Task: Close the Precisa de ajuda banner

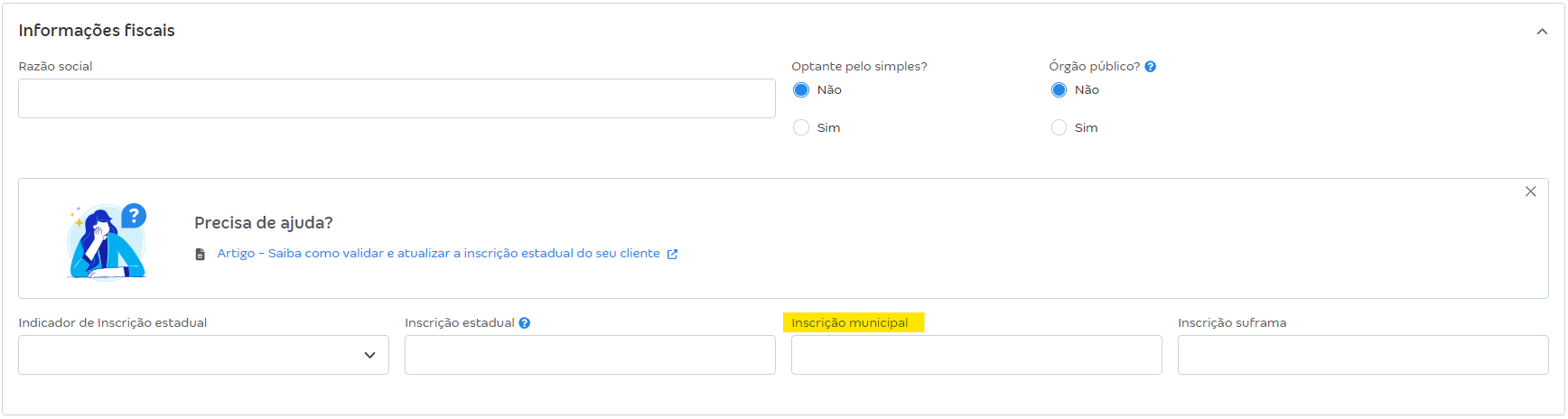Action: tap(1530, 191)
